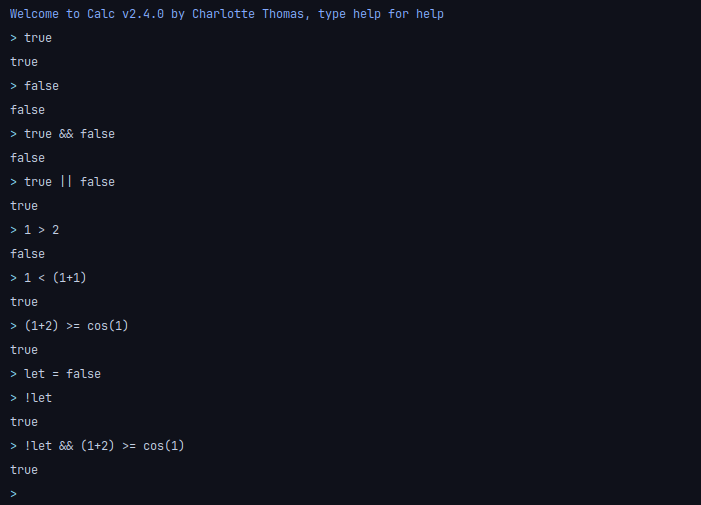Click the first '> true' command line
701x505 pixels.
31,38
